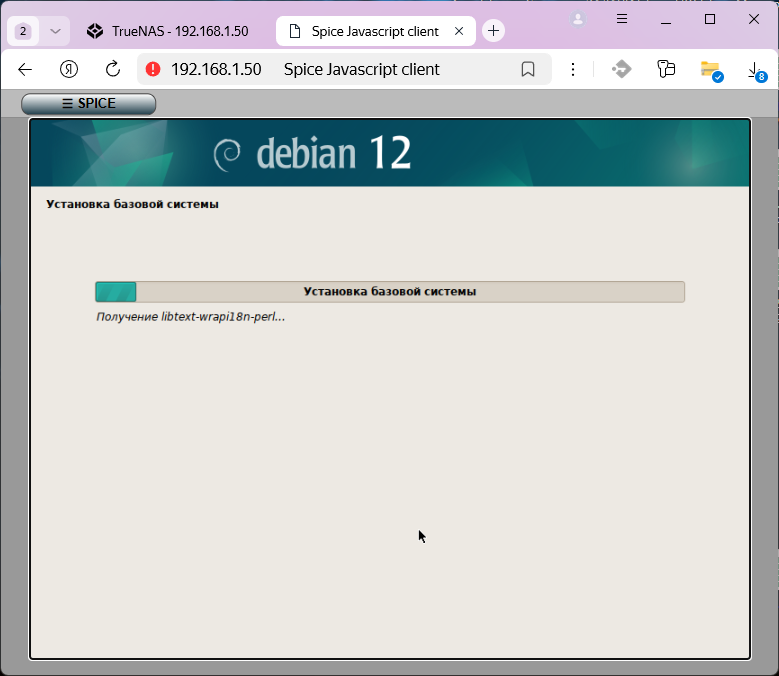Open the page translate and share arrow icon
Screen dimensions: 779x676
click(622, 69)
